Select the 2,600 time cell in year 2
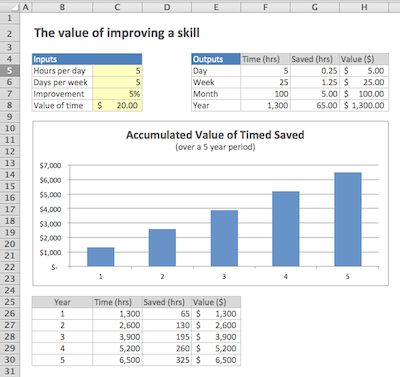400x377 pixels. tap(117, 325)
